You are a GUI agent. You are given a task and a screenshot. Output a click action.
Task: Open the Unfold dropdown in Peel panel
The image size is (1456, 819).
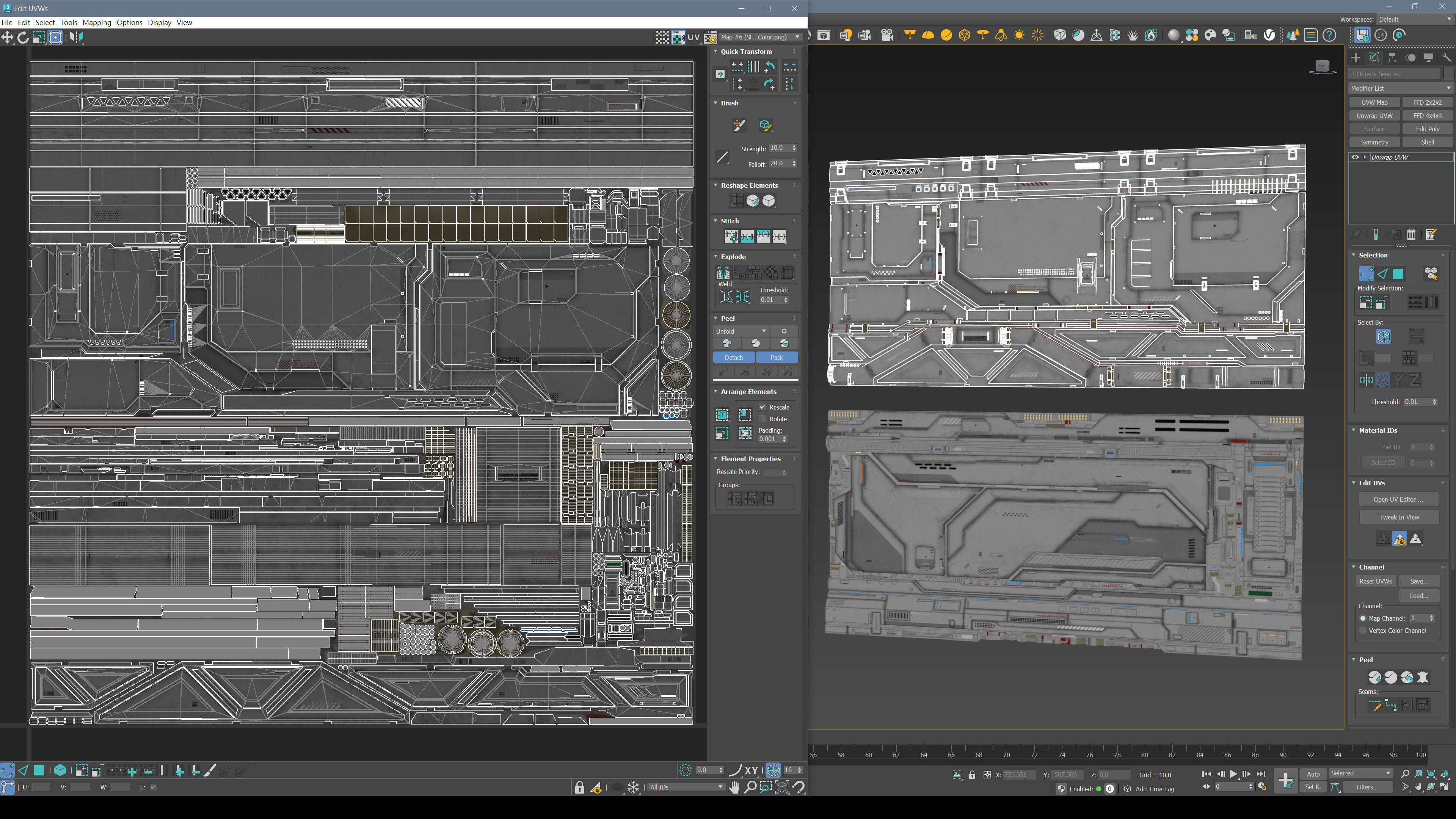(x=741, y=331)
